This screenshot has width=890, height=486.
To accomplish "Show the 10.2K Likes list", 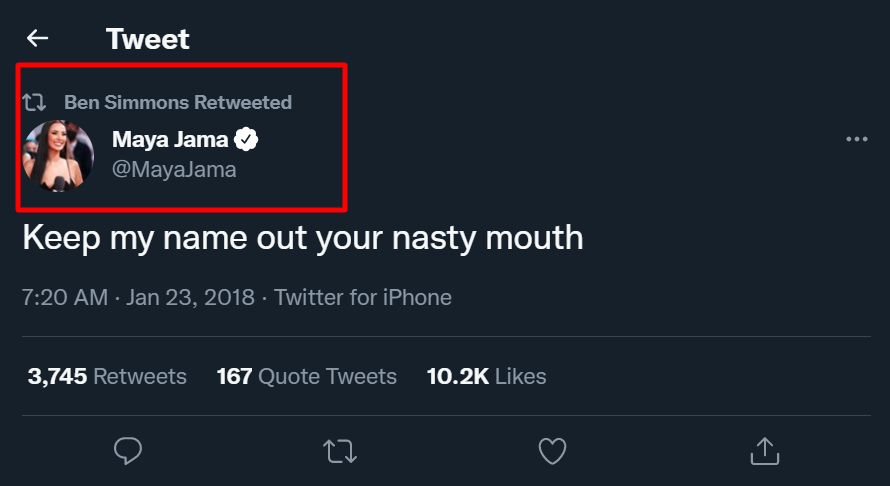I will pos(487,376).
